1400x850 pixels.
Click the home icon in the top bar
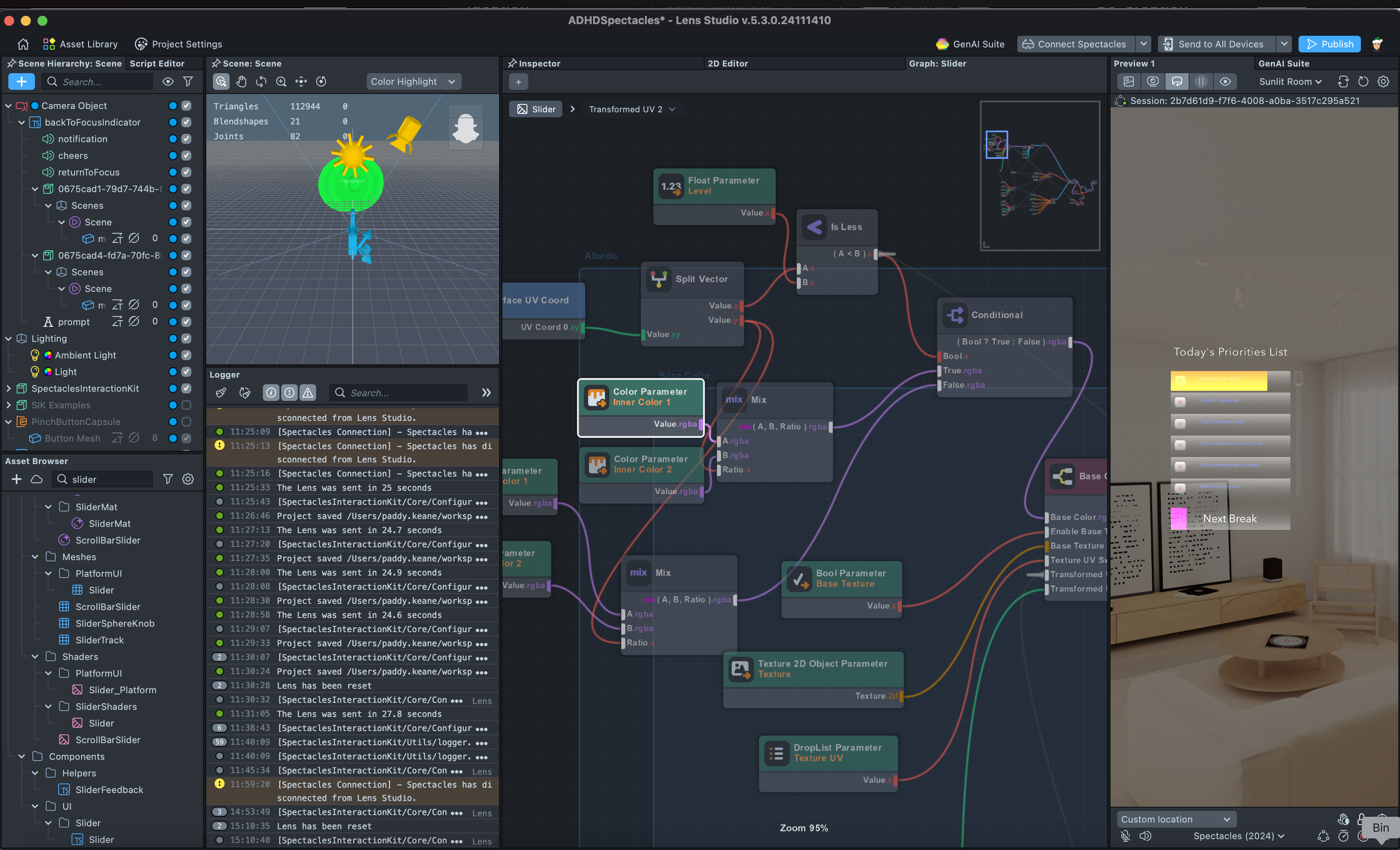pos(23,44)
